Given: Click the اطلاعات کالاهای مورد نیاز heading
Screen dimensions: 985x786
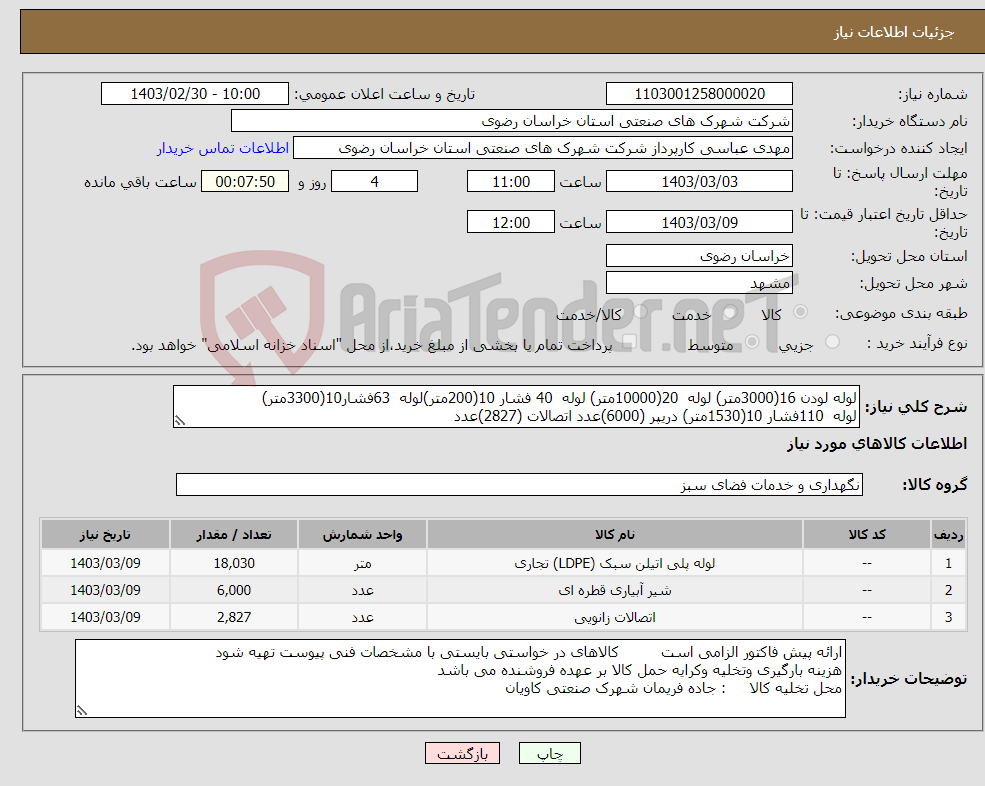Looking at the screenshot, I should point(877,444).
